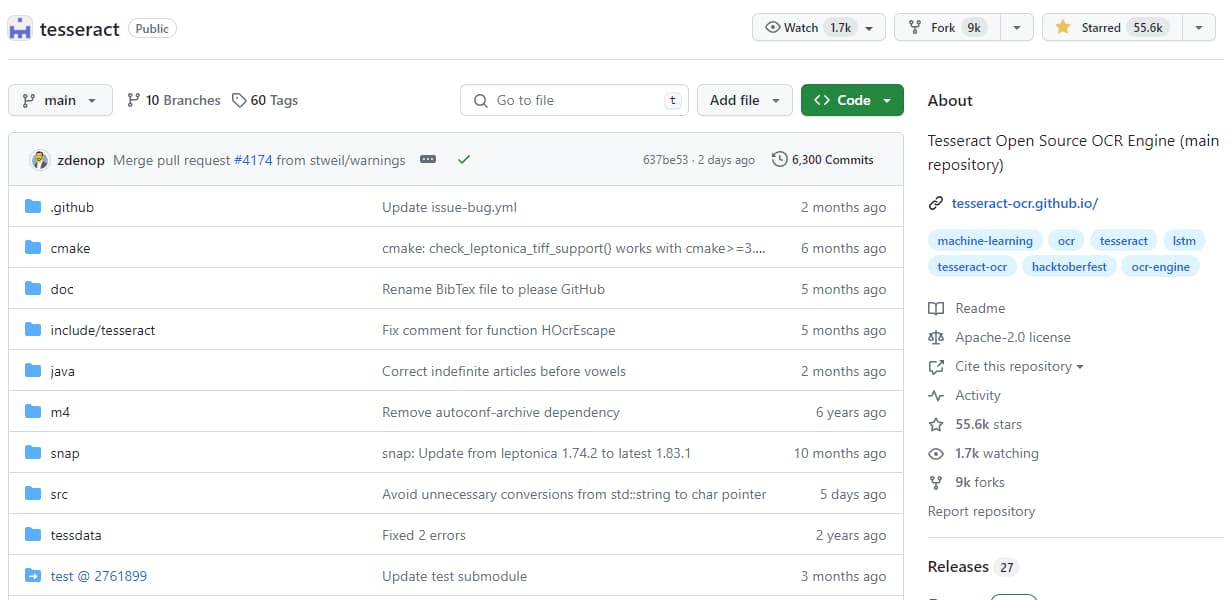Click the ocr-engine topic tag
The width and height of the screenshot is (1232, 600).
[x=1160, y=267]
